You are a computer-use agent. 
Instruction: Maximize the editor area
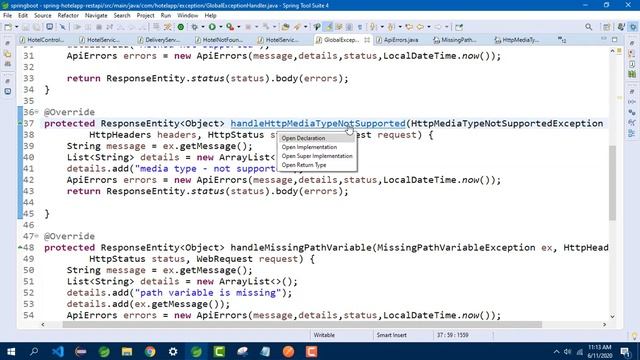tap(615, 40)
